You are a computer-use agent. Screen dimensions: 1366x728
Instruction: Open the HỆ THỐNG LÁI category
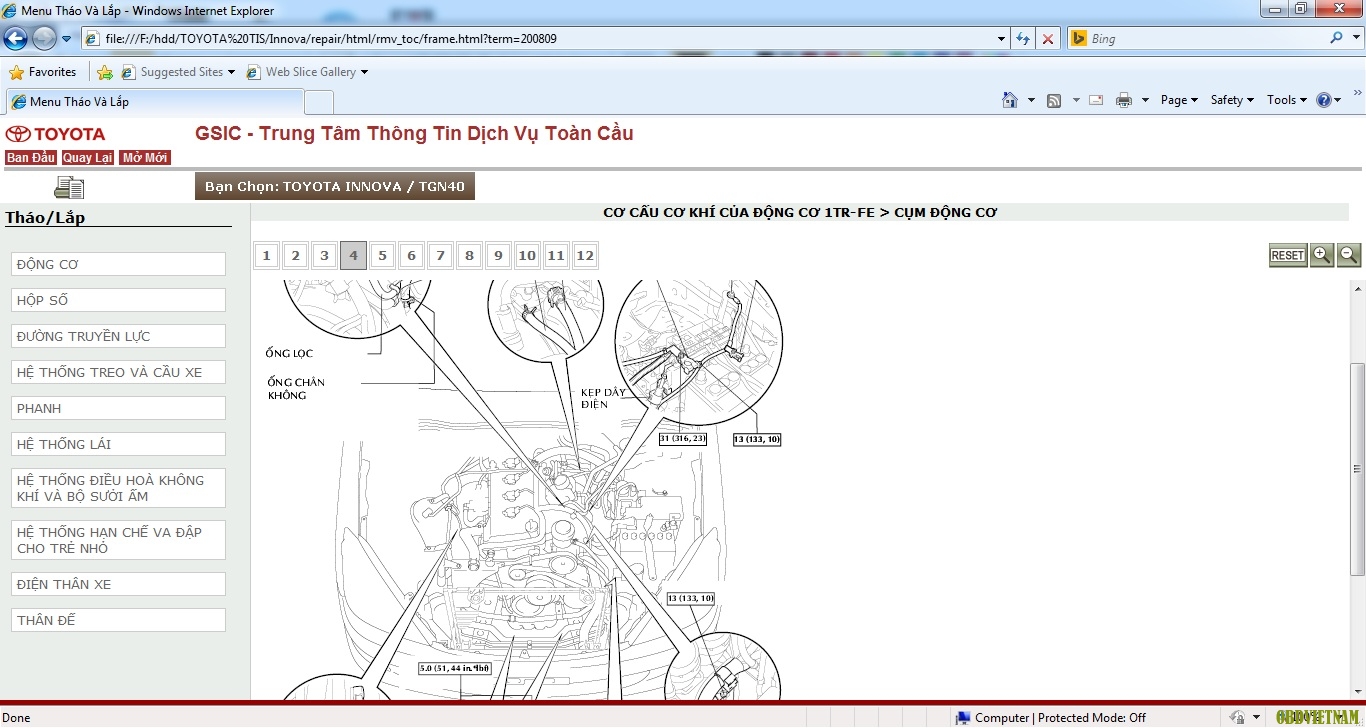[118, 444]
